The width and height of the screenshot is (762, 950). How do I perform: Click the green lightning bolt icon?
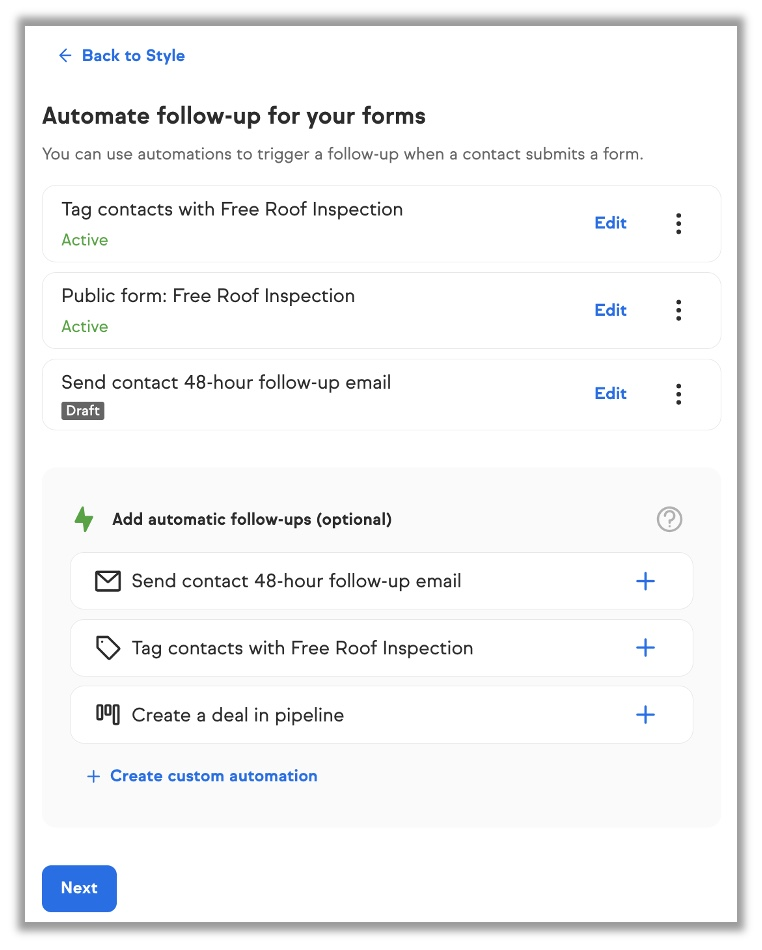pos(84,519)
